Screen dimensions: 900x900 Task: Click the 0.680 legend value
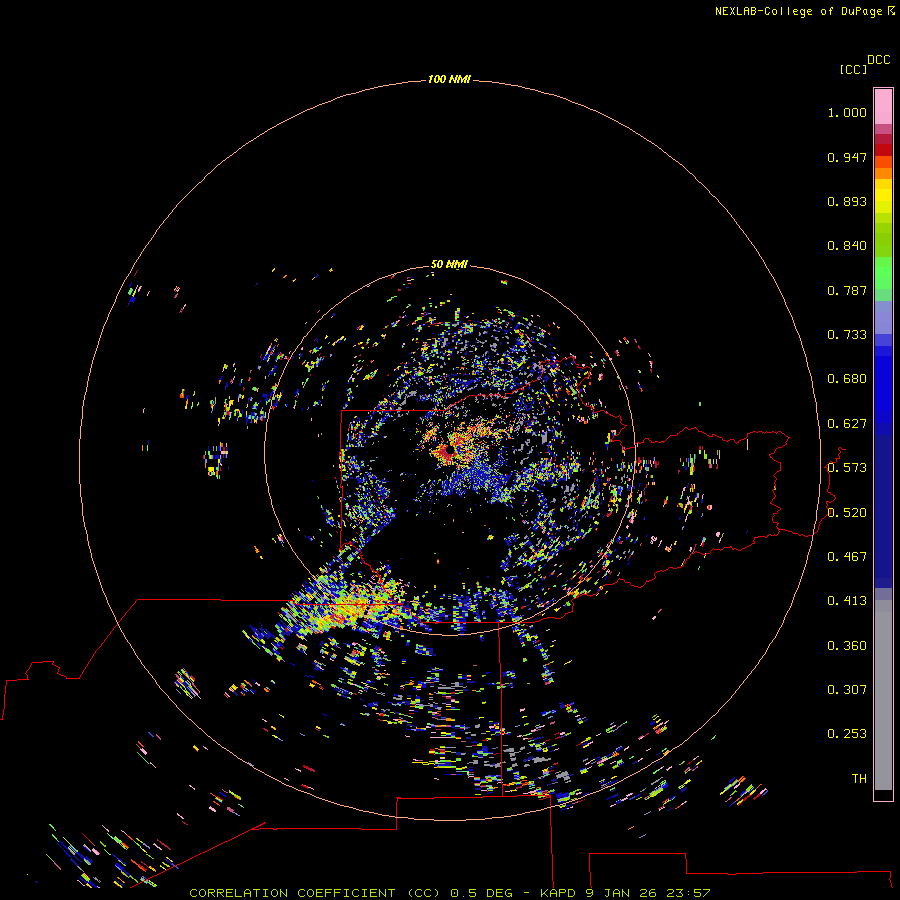coord(847,379)
